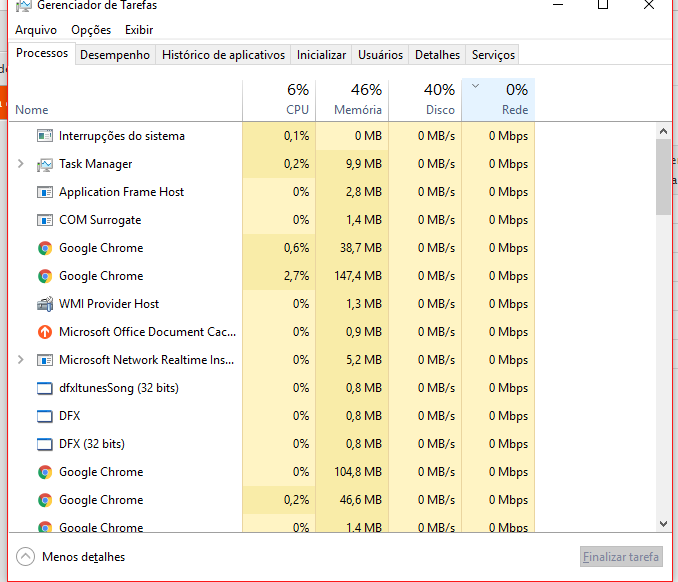
Task: Sort by the Disco column header
Action: point(425,100)
